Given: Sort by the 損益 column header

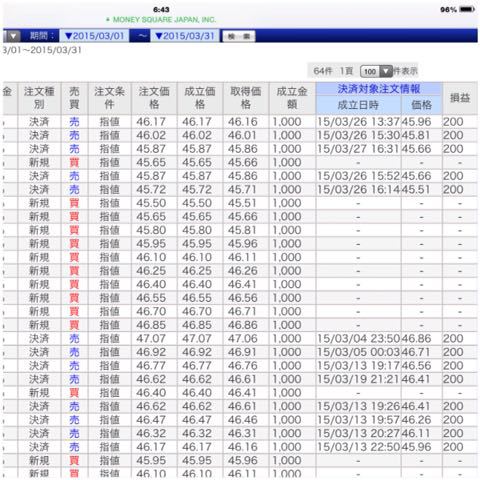Looking at the screenshot, I should point(460,98).
